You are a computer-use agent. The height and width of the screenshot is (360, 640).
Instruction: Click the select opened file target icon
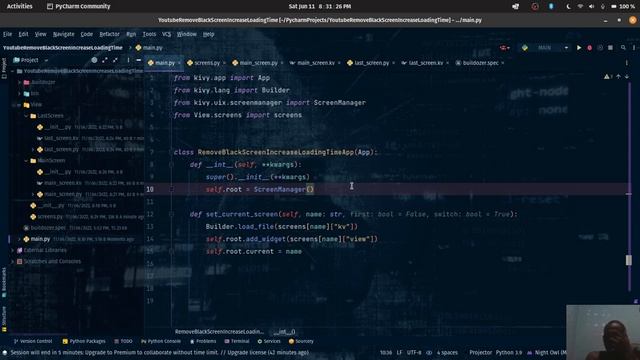[x=94, y=60]
